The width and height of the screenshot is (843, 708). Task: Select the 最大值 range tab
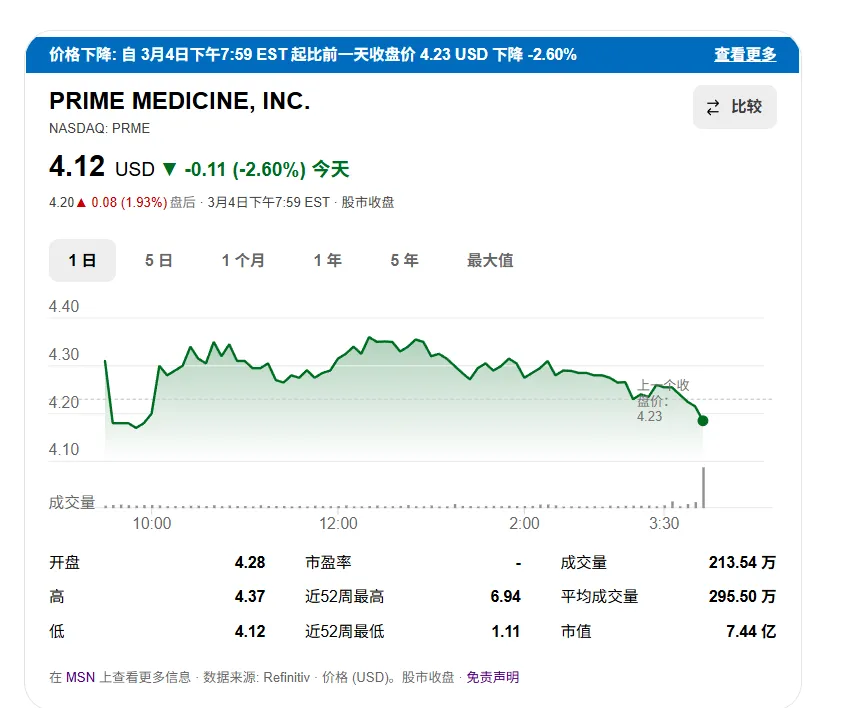click(x=490, y=261)
